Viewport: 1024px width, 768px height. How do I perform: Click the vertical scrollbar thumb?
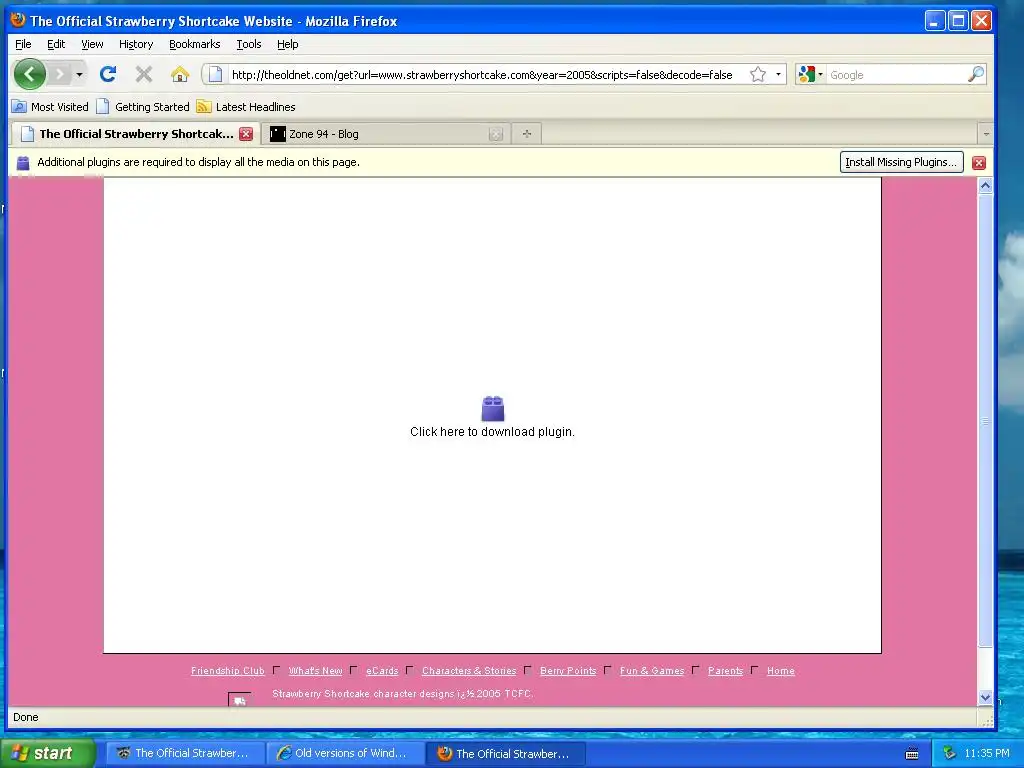point(985,421)
